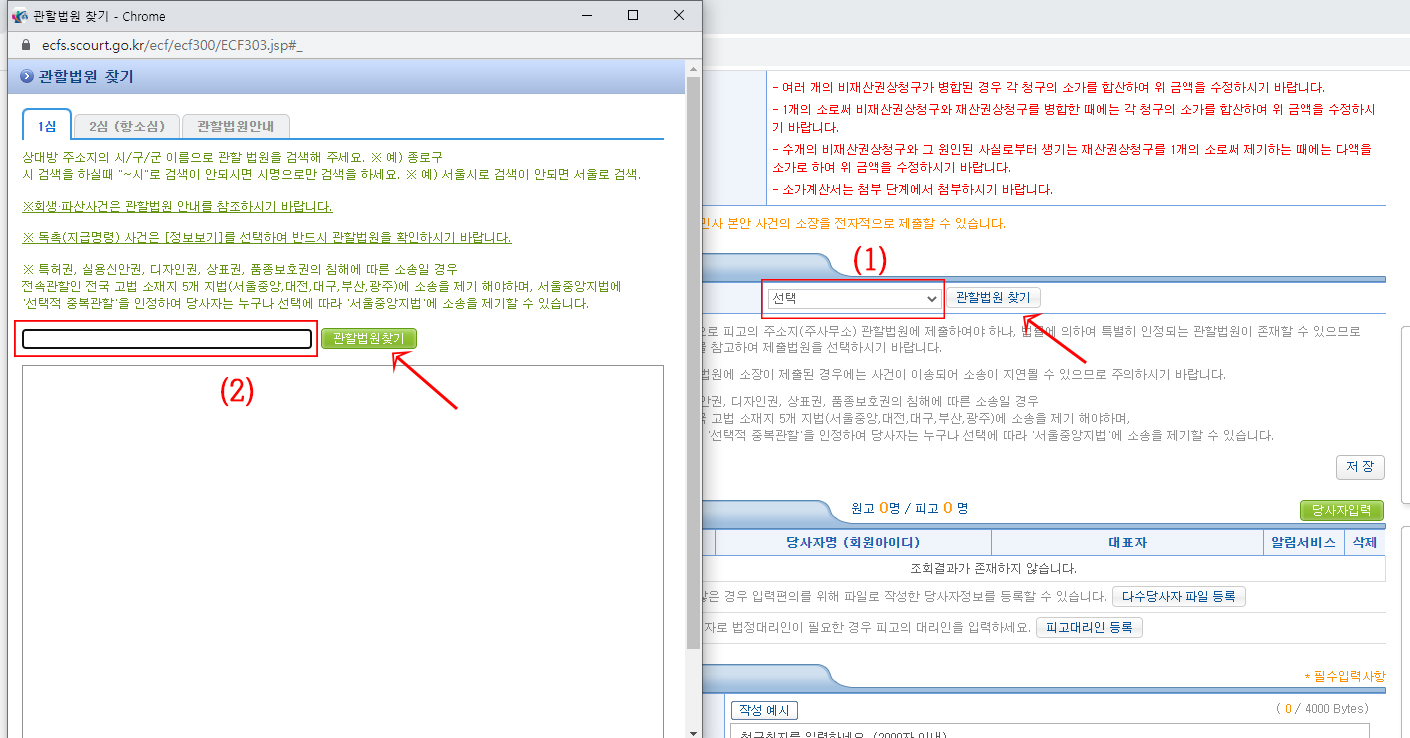Click the 당사자명 (회원아이디) column header

pyautogui.click(x=853, y=542)
